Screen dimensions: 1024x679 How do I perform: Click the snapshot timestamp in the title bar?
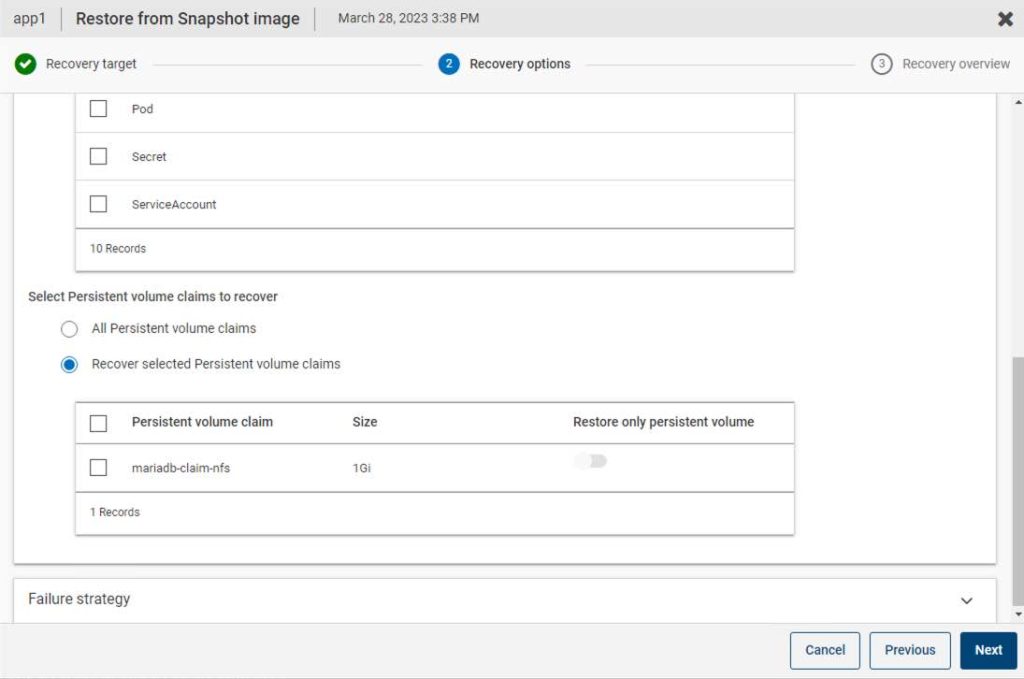(405, 18)
